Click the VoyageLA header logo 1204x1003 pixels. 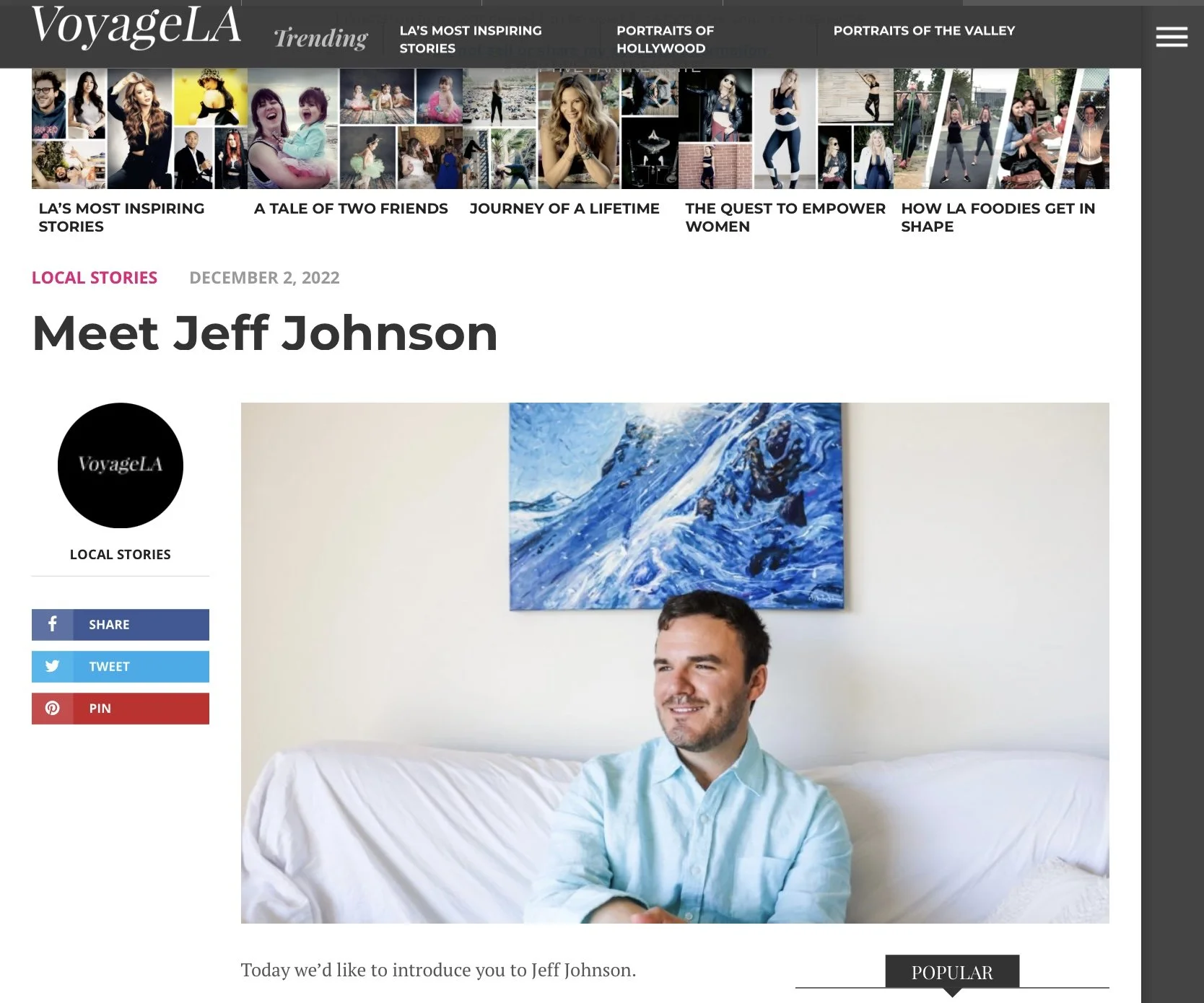(x=136, y=27)
